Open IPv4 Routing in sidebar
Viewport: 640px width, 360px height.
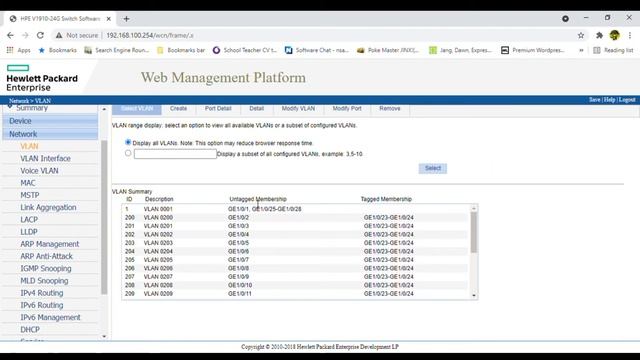click(x=42, y=293)
